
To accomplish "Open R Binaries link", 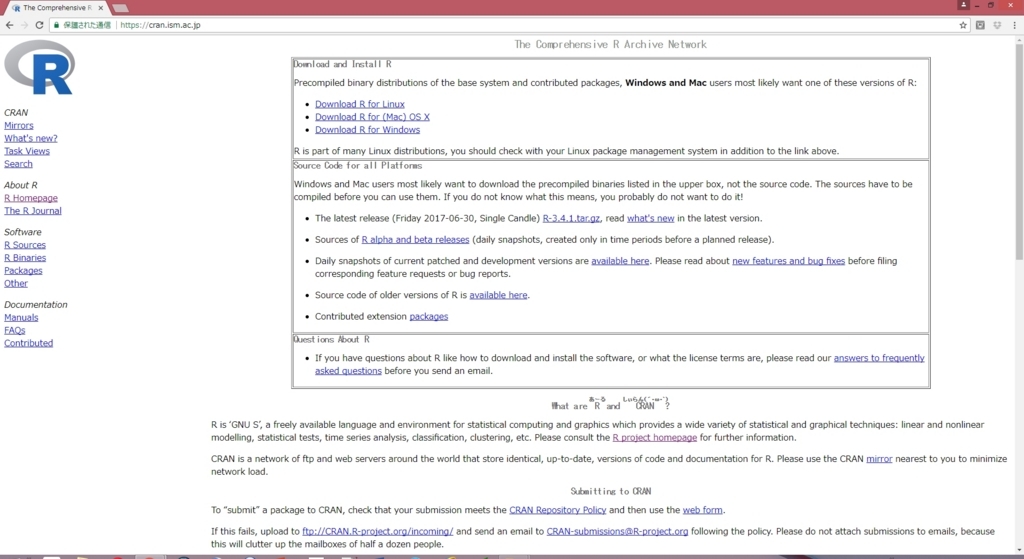I will click(x=25, y=258).
